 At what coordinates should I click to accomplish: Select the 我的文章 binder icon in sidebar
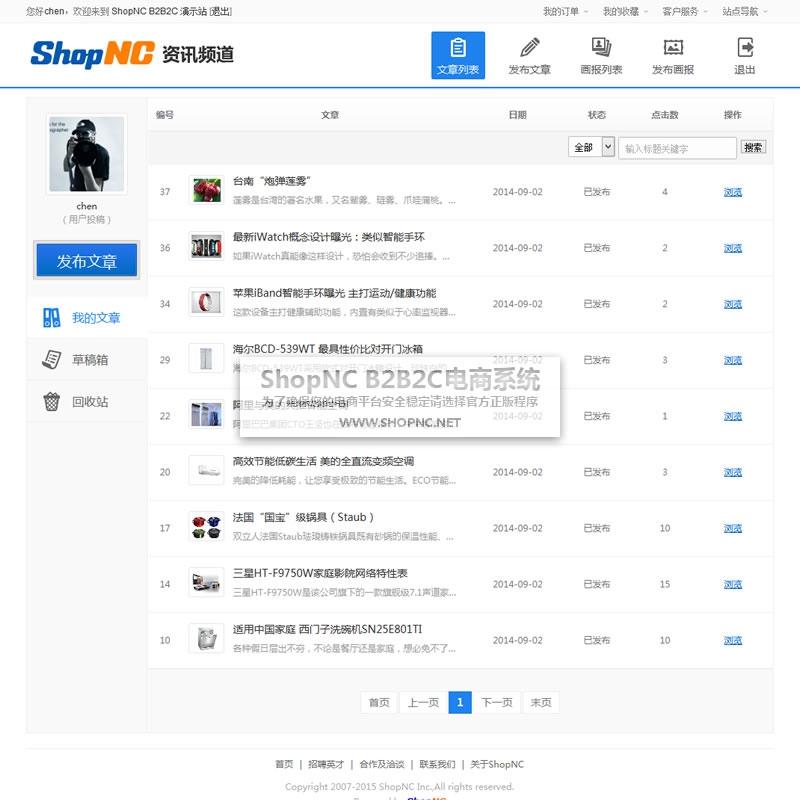coord(52,318)
